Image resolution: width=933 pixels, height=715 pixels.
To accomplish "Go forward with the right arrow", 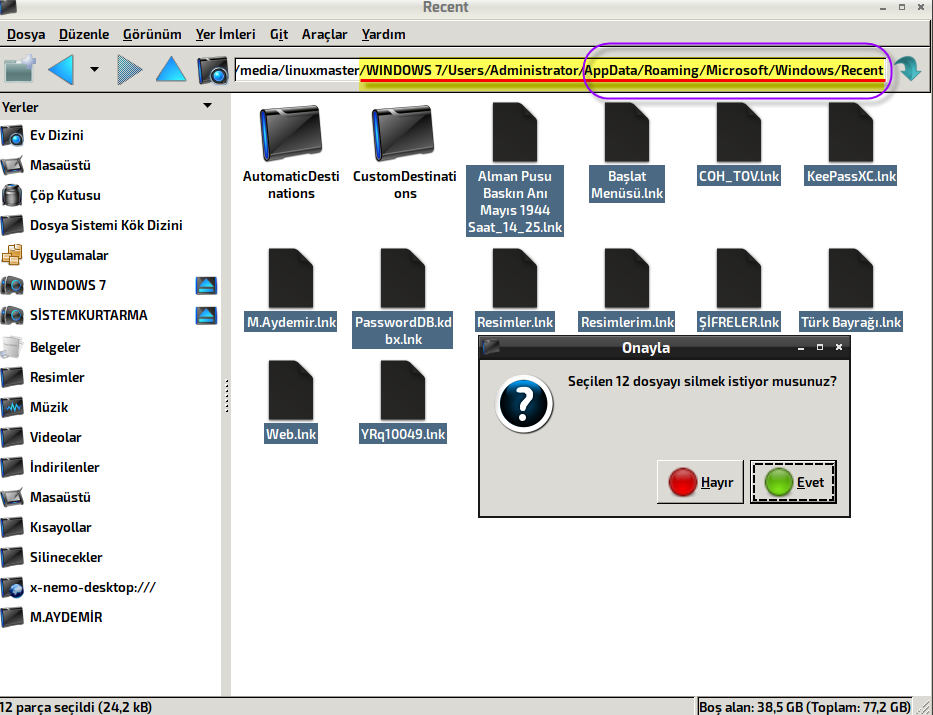I will [130, 70].
